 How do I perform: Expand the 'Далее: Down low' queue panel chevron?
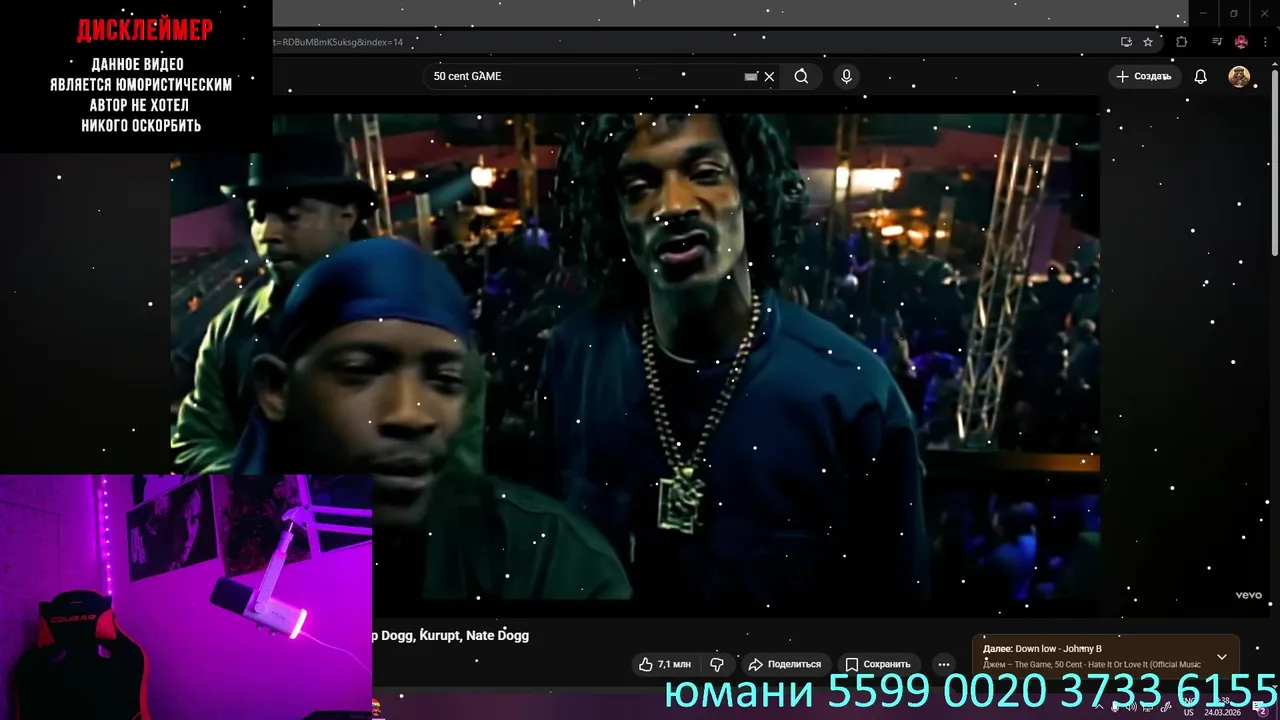click(1221, 657)
